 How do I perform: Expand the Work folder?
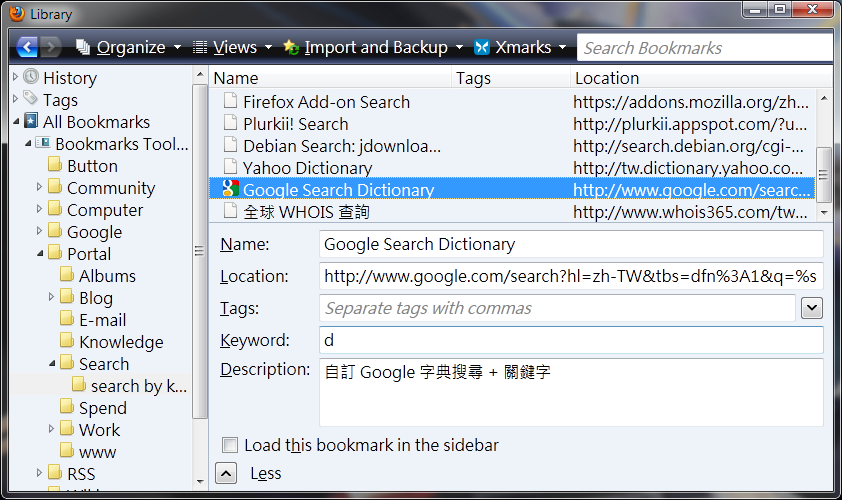52,429
